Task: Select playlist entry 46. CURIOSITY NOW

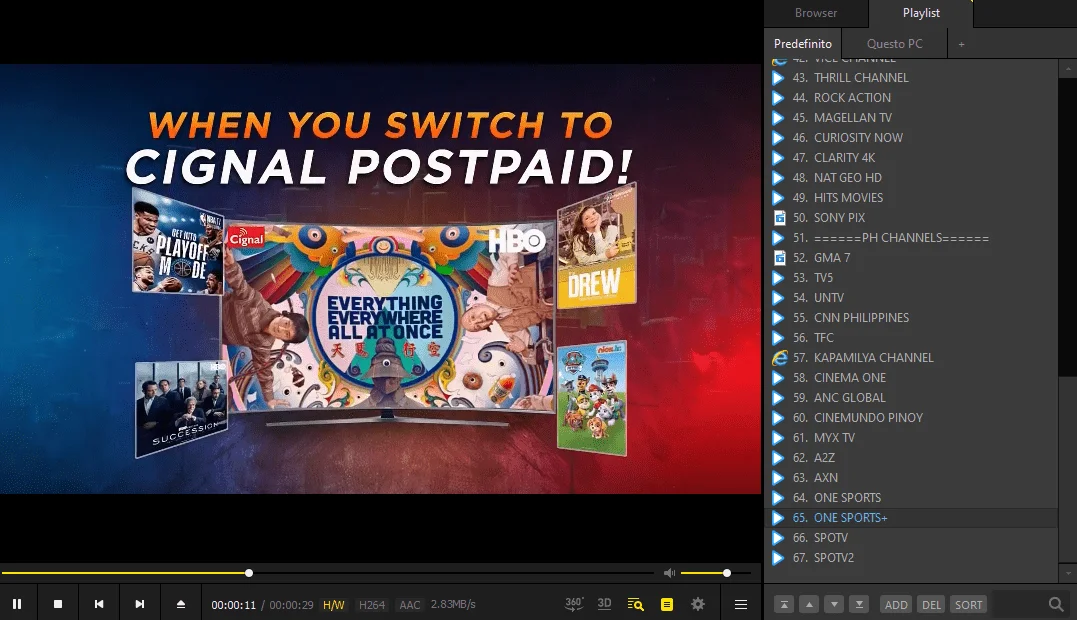Action: (911, 137)
